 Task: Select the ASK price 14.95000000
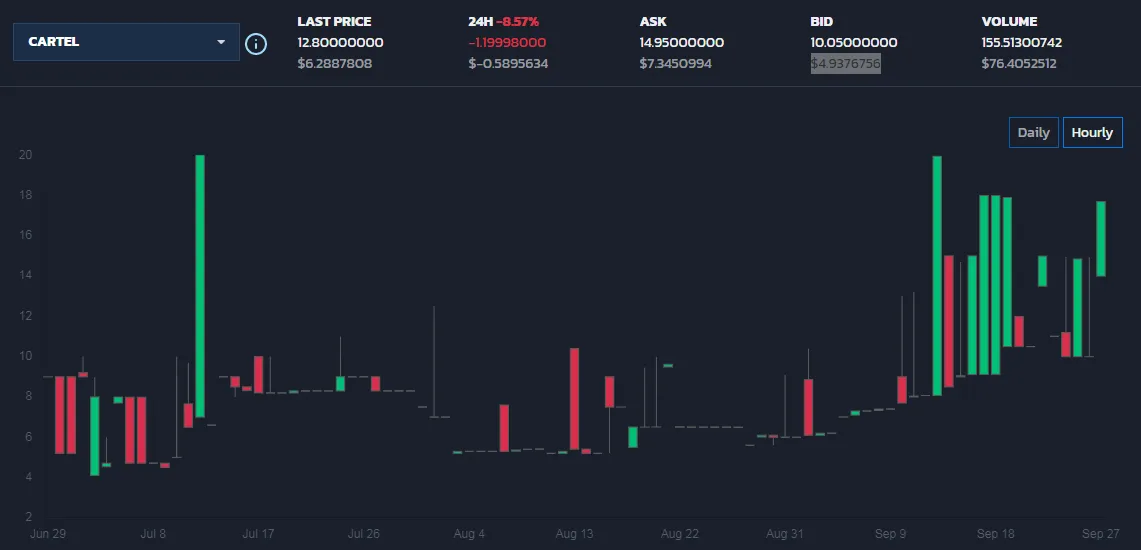pyautogui.click(x=681, y=43)
